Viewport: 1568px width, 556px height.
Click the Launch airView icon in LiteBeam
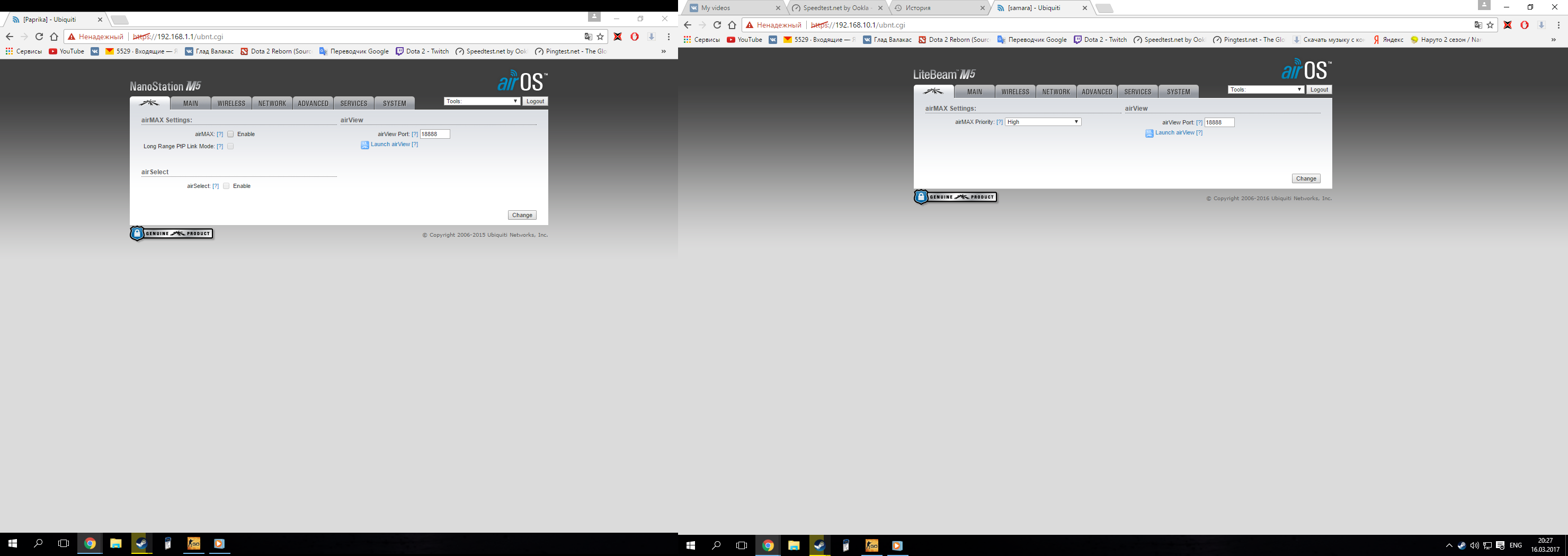point(1148,133)
